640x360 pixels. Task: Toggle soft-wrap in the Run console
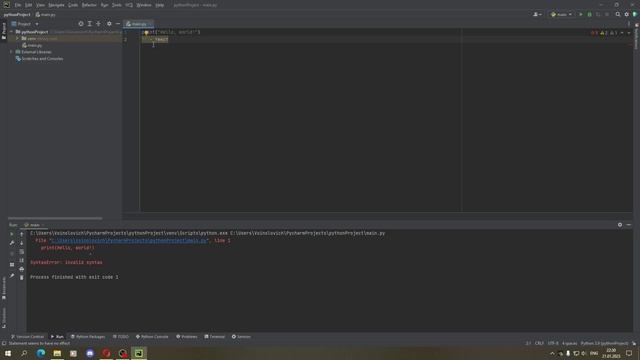click(22, 252)
